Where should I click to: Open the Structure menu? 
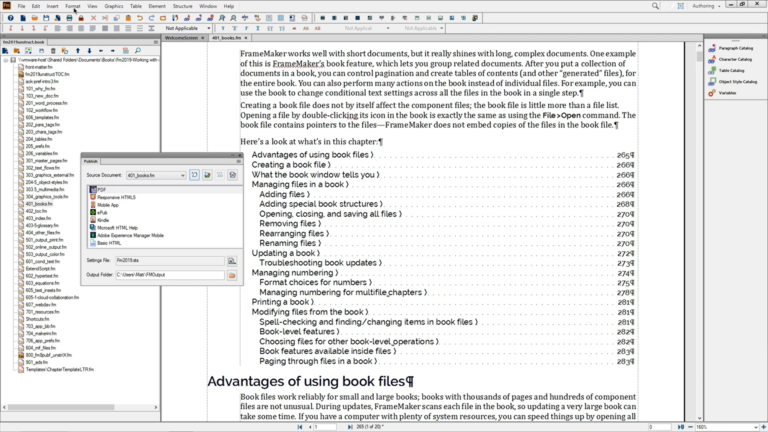(182, 6)
